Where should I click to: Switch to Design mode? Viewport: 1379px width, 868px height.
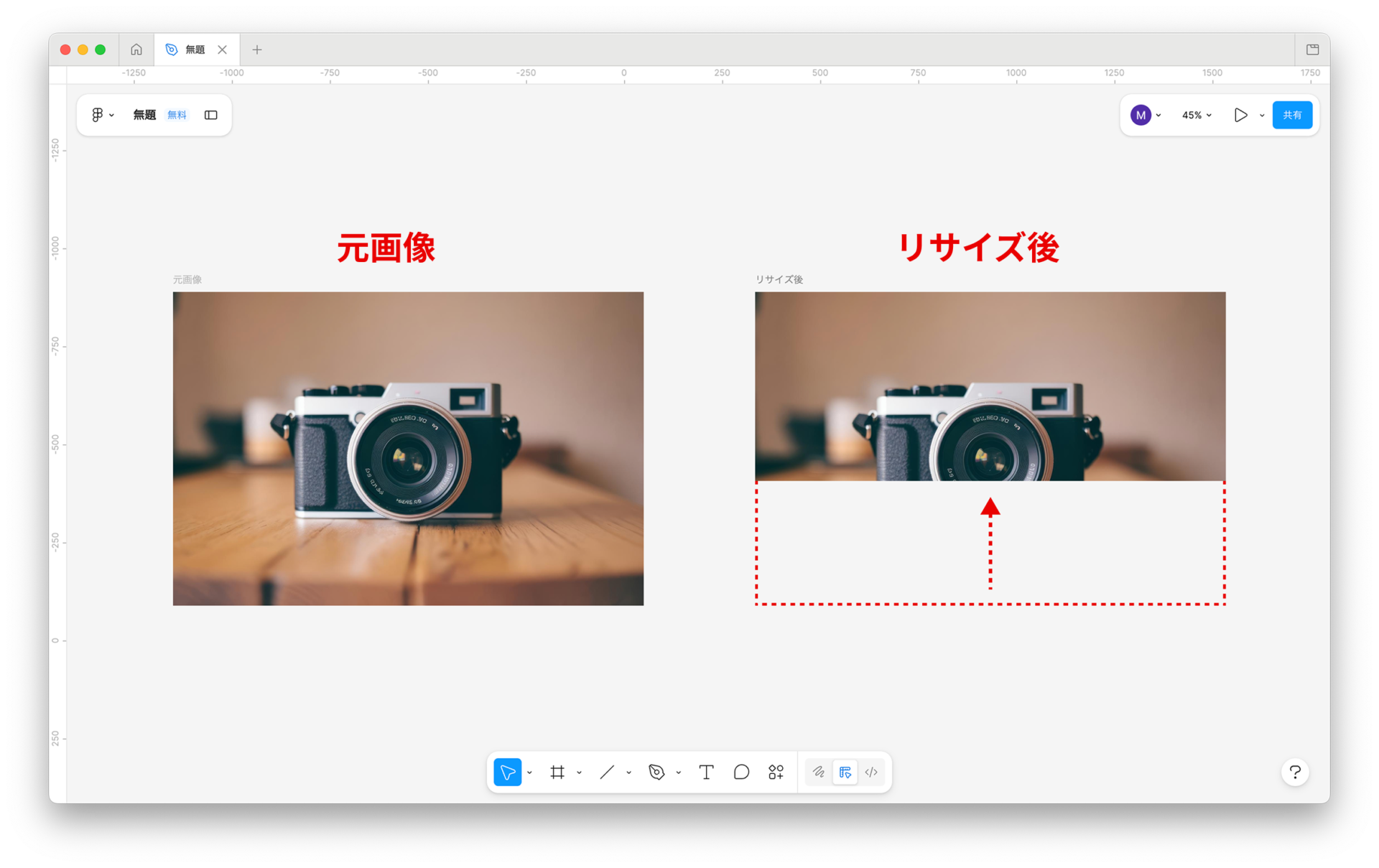point(845,772)
